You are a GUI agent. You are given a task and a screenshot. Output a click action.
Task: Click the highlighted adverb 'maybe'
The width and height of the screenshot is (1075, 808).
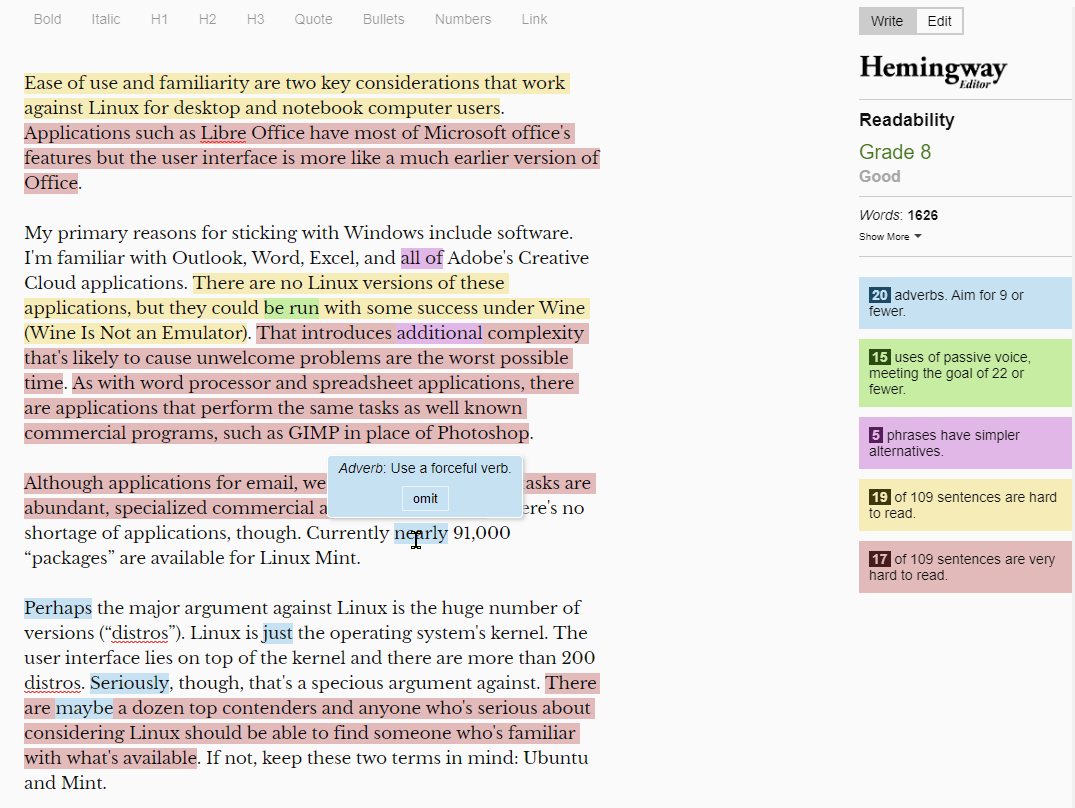84,708
